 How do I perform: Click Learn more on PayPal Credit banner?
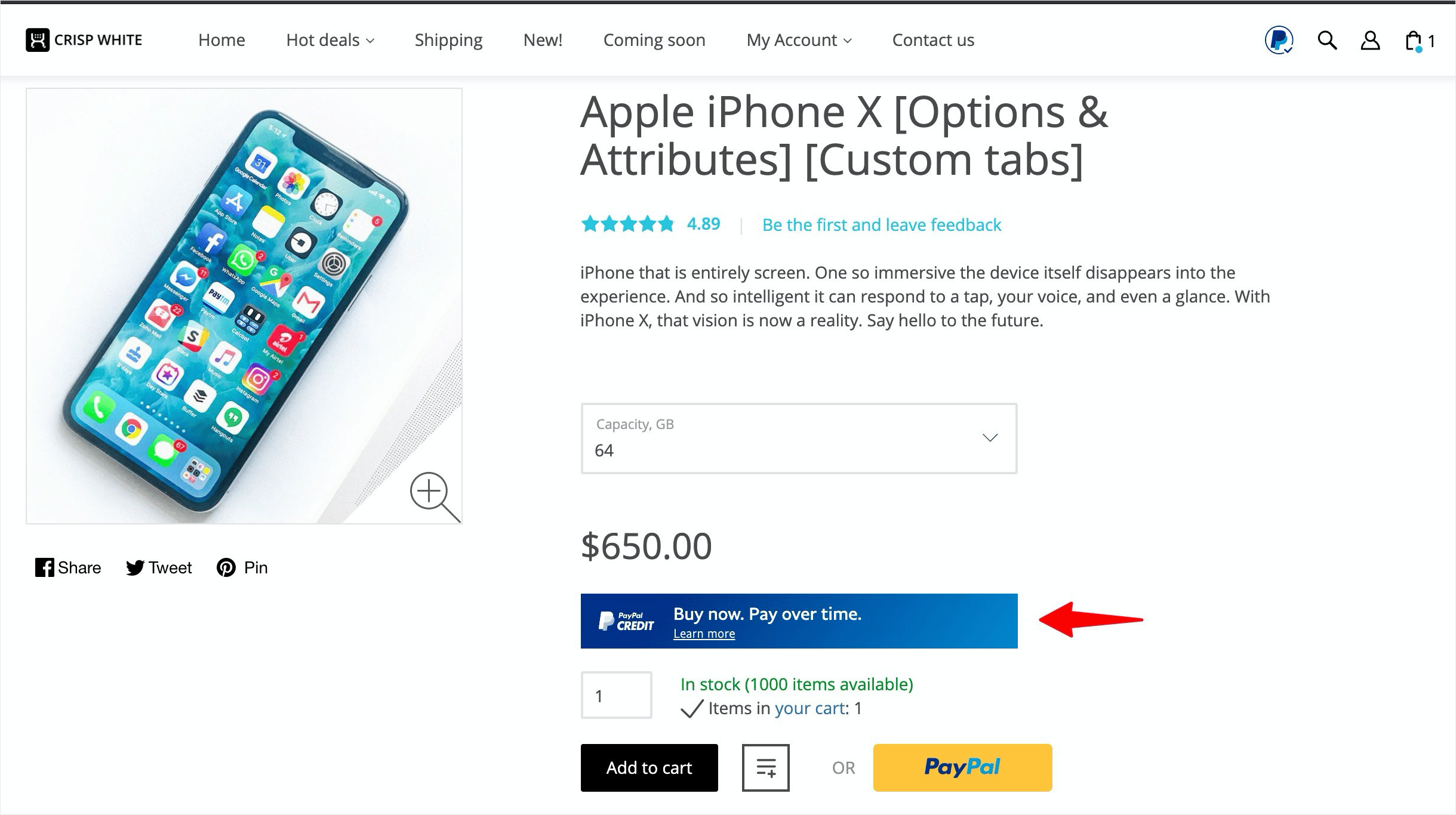pos(704,634)
